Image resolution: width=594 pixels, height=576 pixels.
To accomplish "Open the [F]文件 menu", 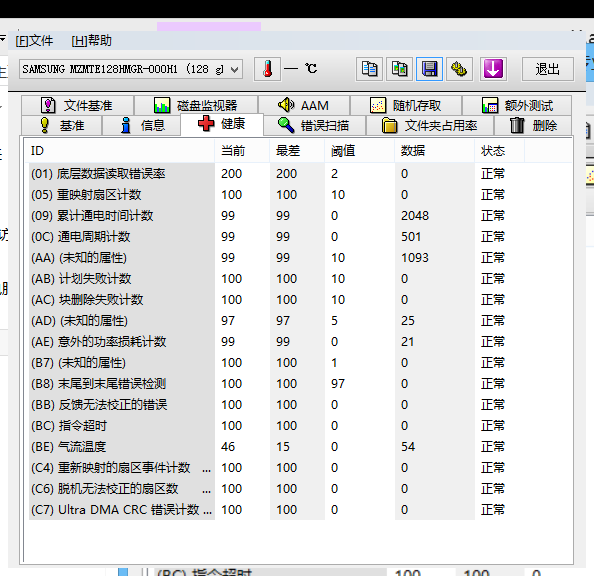I will point(34,41).
